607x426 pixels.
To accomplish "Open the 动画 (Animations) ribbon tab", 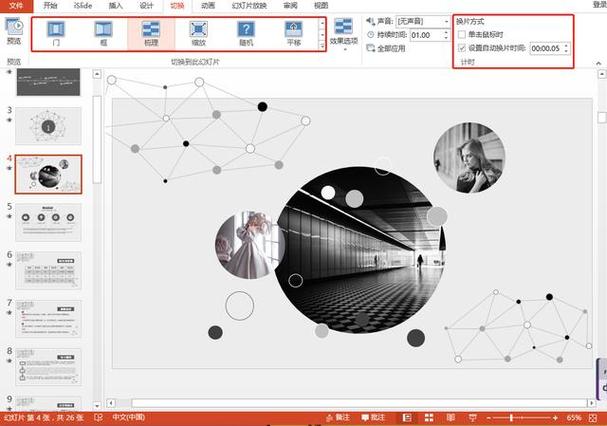I will 208,5.
